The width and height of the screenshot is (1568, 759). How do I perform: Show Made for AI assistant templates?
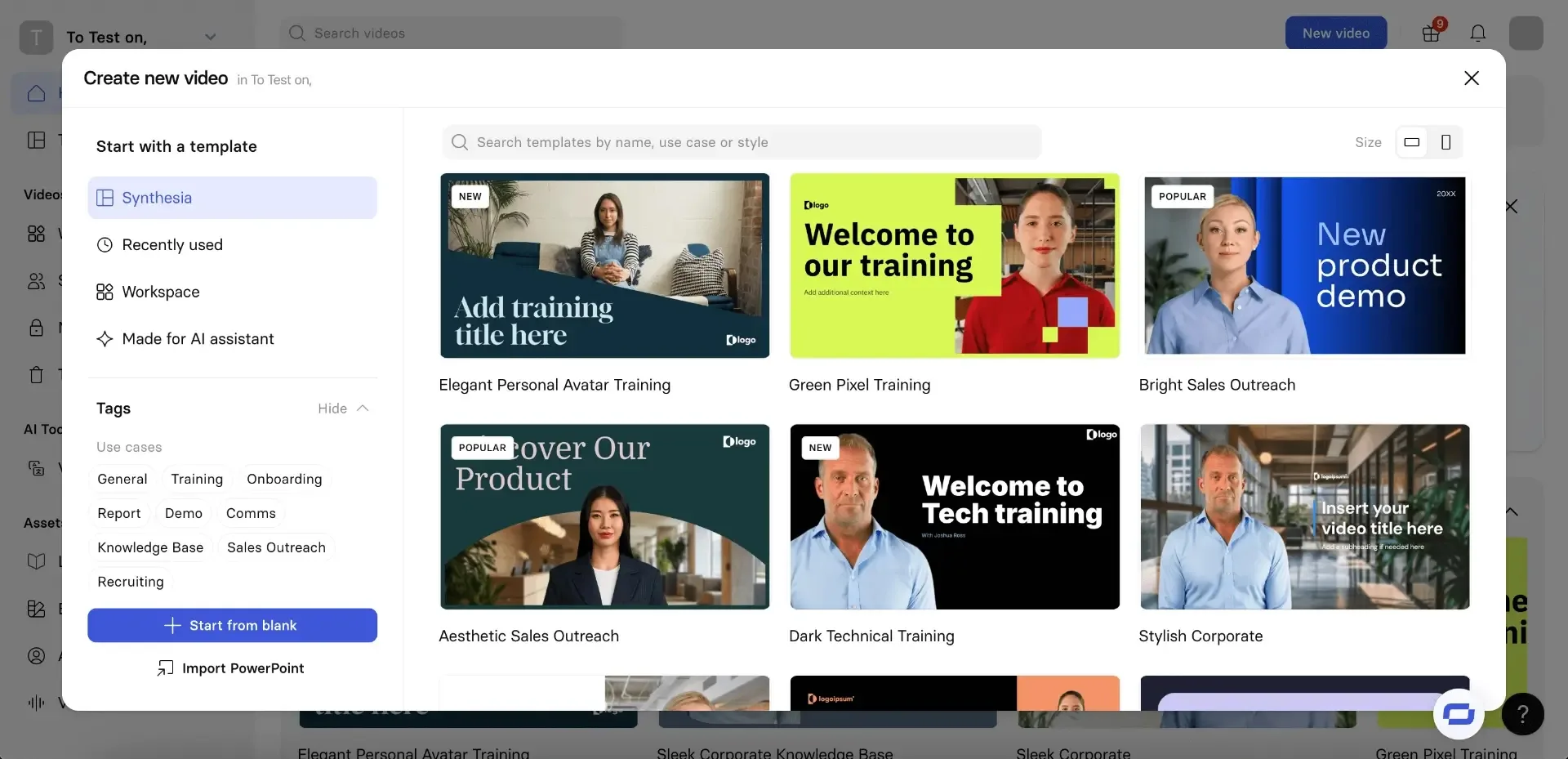[x=232, y=339]
